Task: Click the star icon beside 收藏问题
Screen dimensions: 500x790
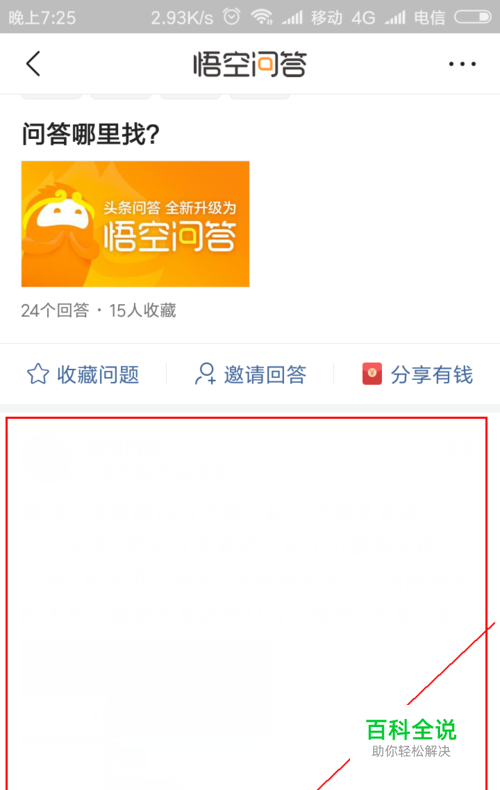Action: coord(38,374)
